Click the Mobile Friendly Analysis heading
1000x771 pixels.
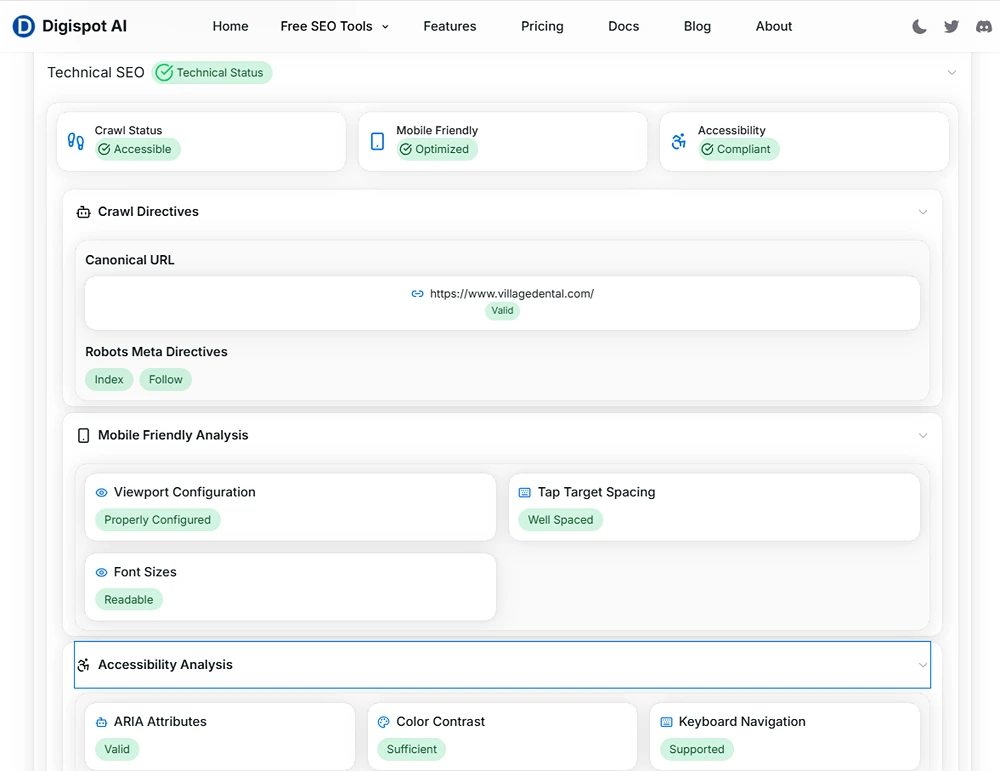click(173, 436)
